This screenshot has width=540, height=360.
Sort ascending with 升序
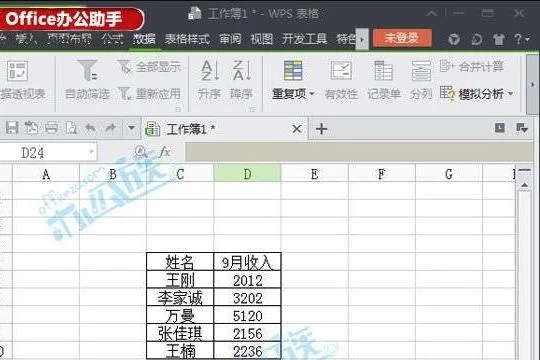(209, 79)
